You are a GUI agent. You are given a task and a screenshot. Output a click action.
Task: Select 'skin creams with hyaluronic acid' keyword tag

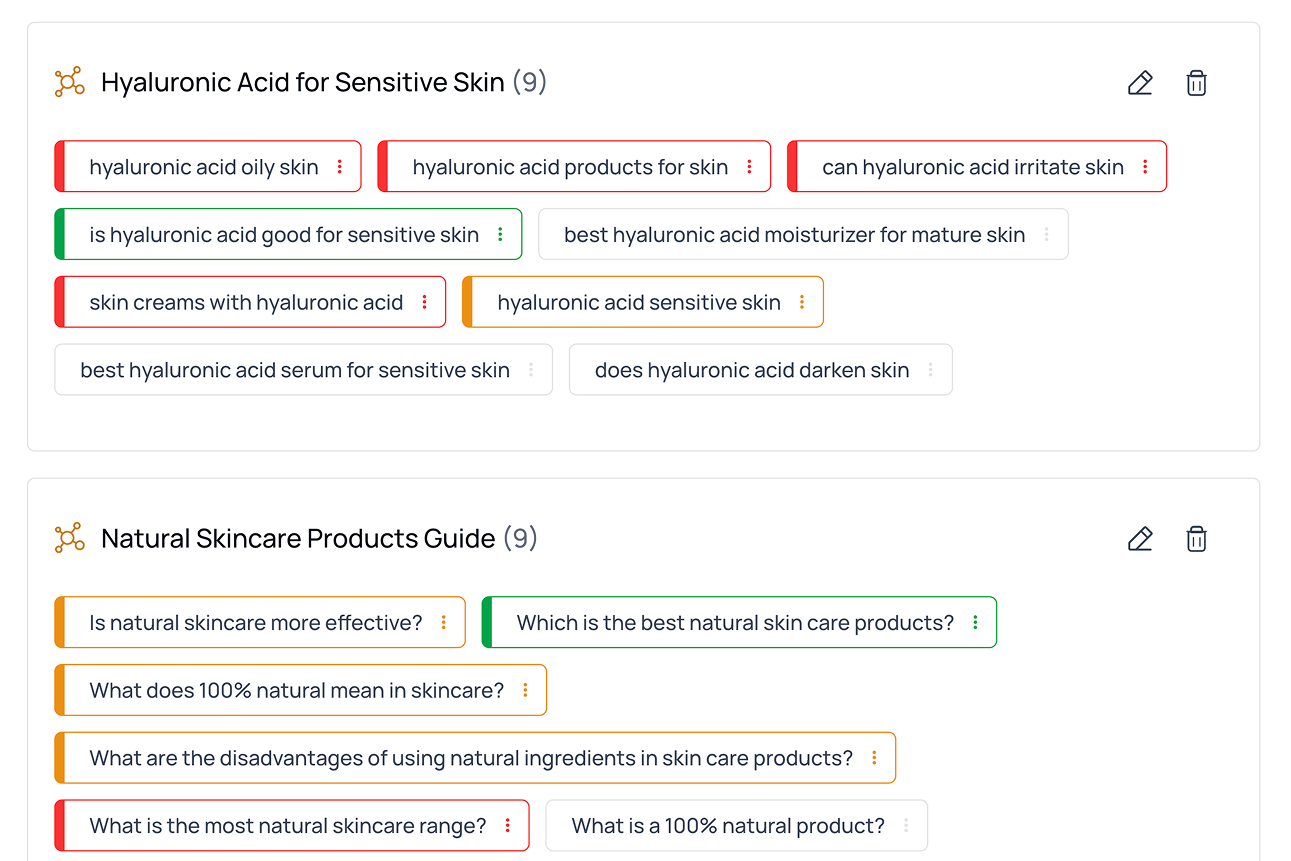coord(245,302)
